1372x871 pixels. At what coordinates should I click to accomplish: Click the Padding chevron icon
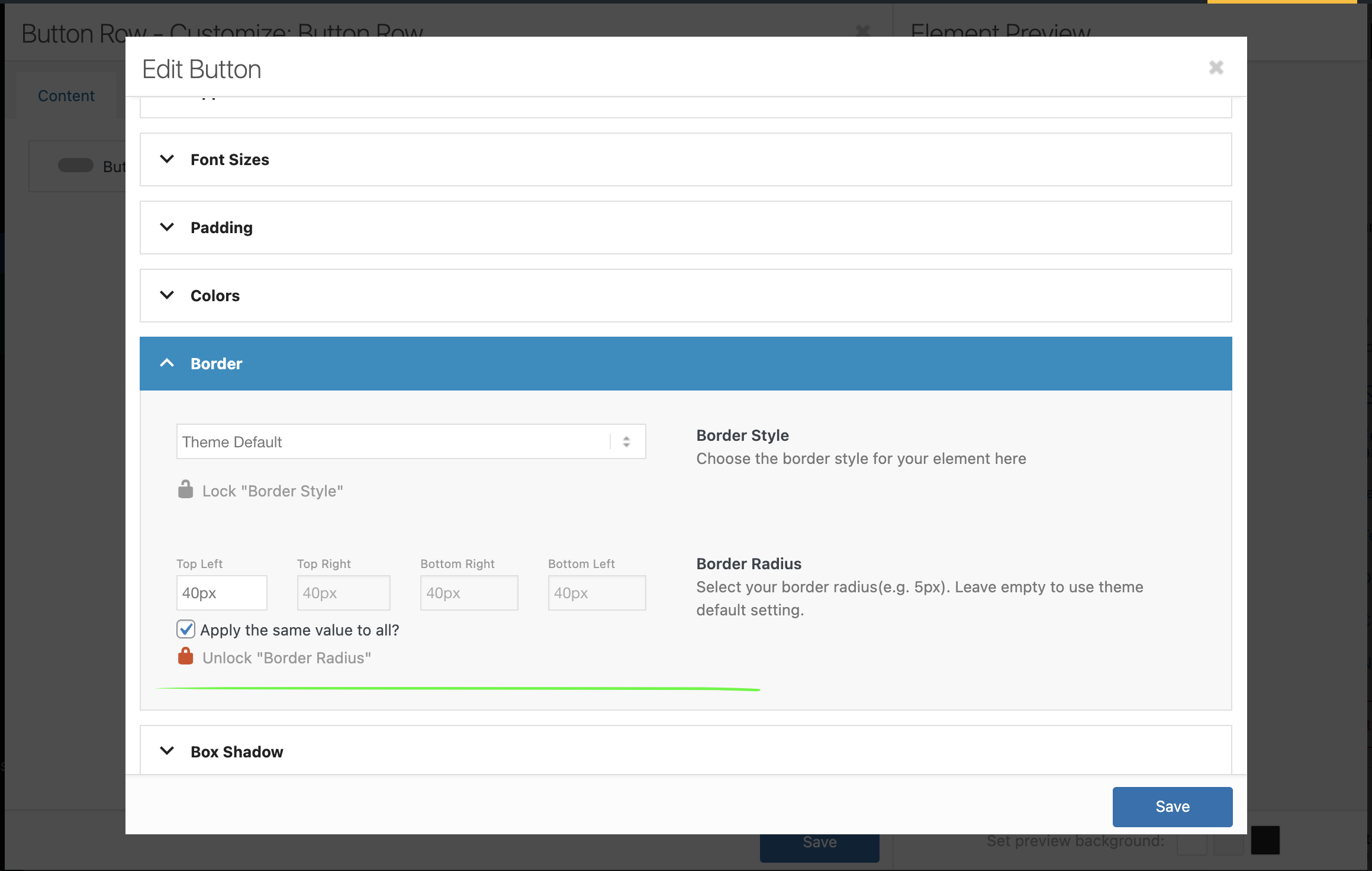[x=167, y=227]
